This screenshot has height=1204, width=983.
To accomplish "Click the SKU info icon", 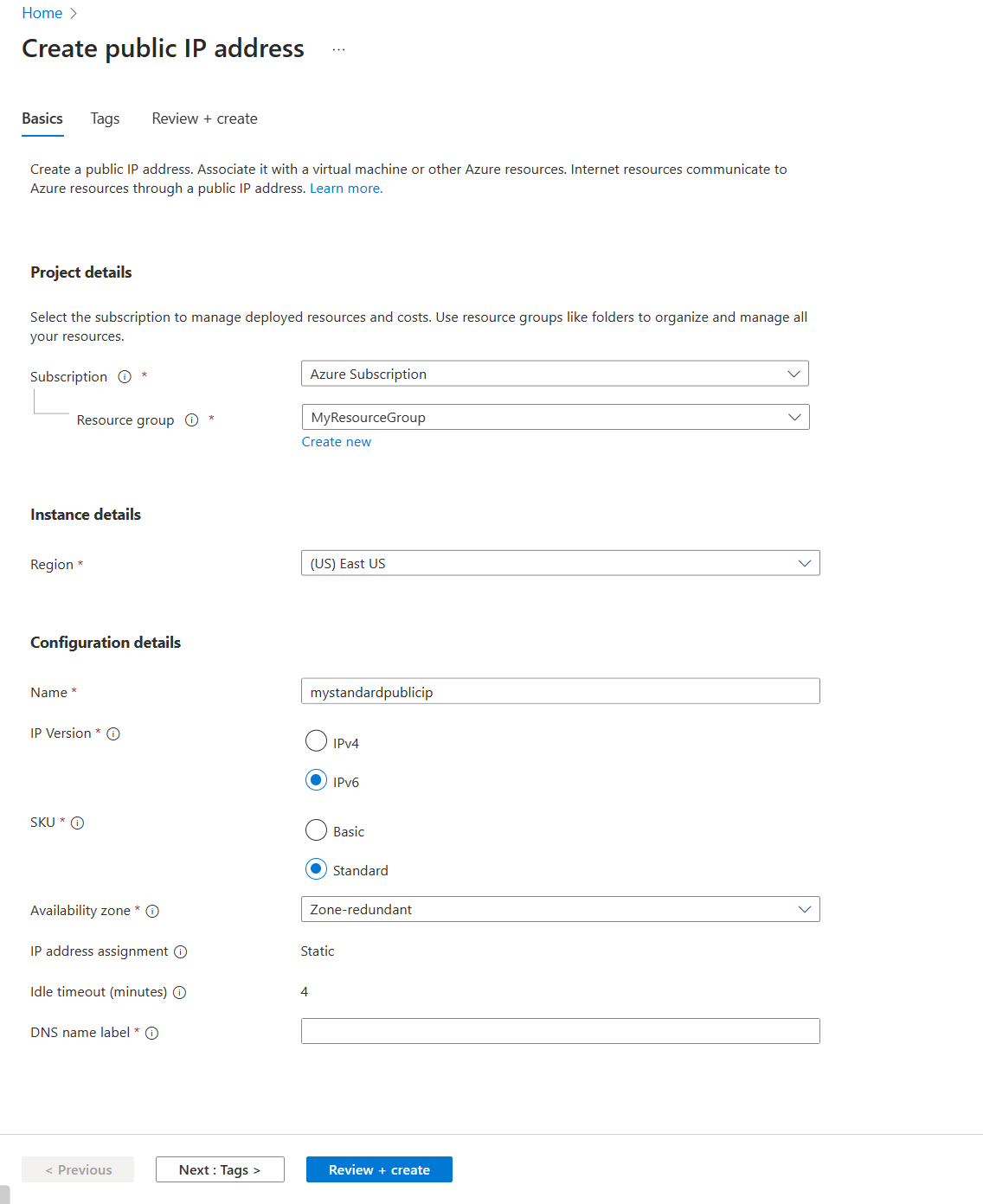I will 78,823.
